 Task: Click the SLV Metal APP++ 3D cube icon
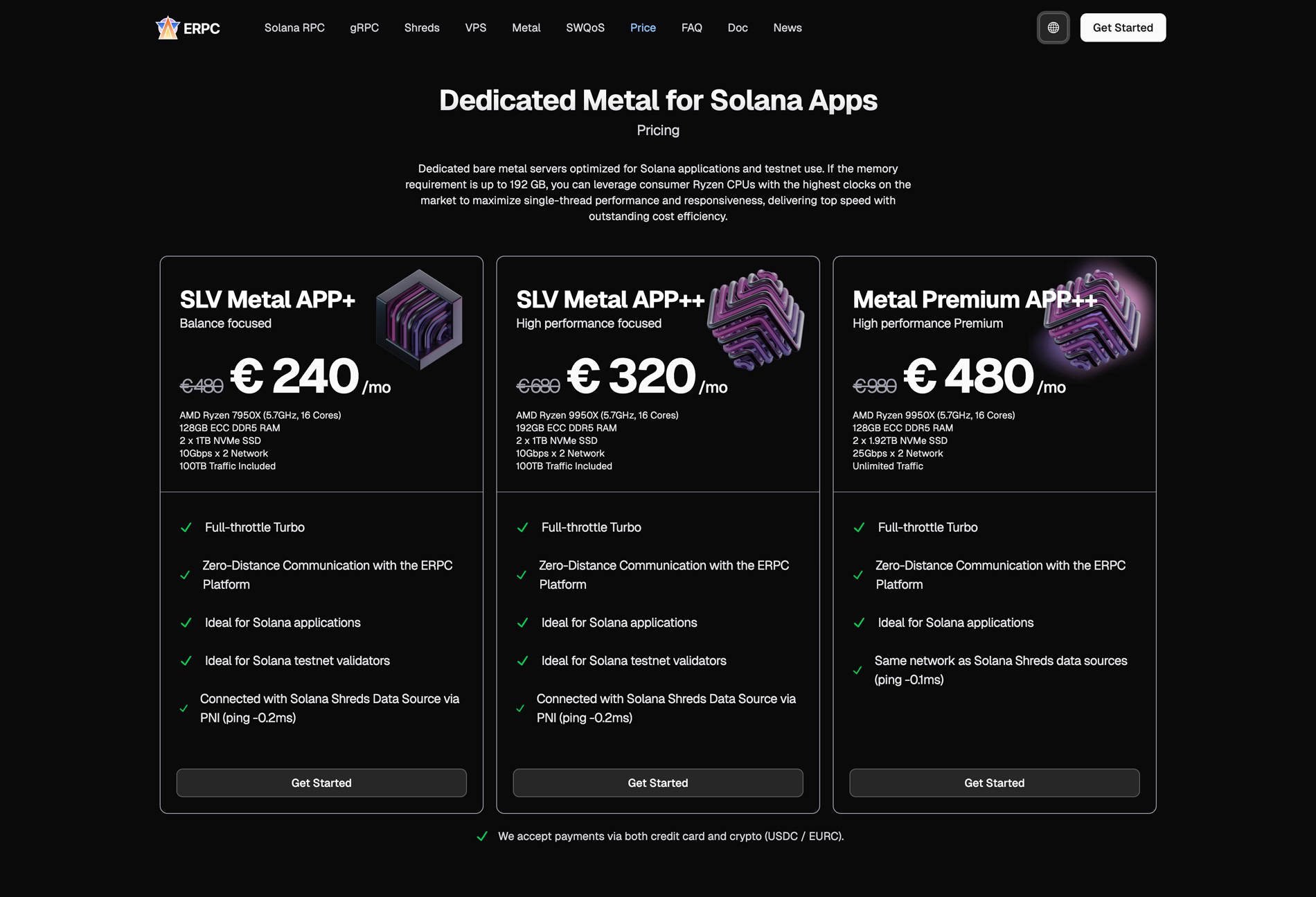[x=755, y=319]
